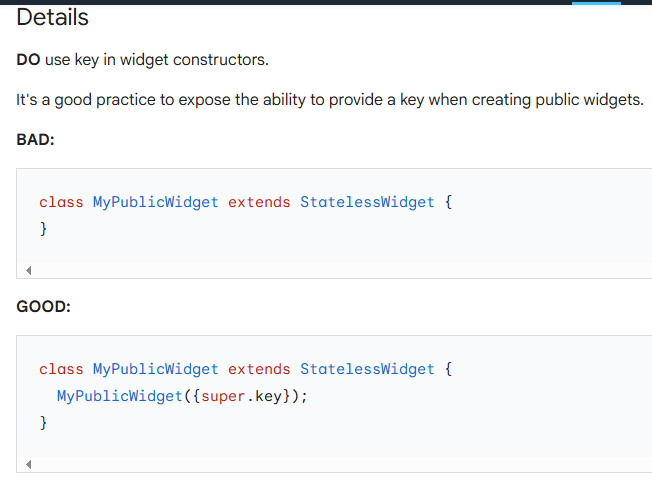
Task: Click the blue active tab indicator at top
Action: coord(596,3)
